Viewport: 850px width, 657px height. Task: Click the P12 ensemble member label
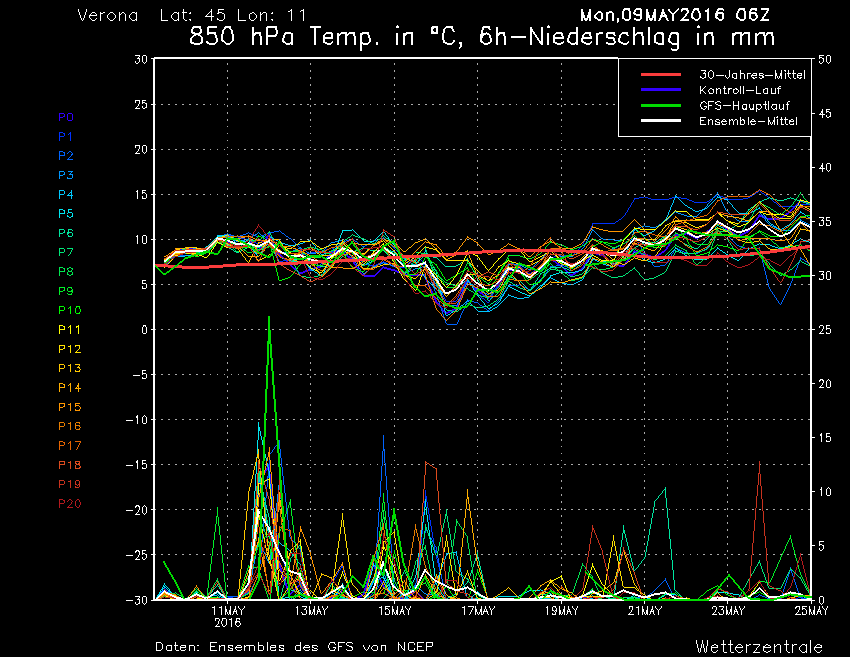click(69, 349)
